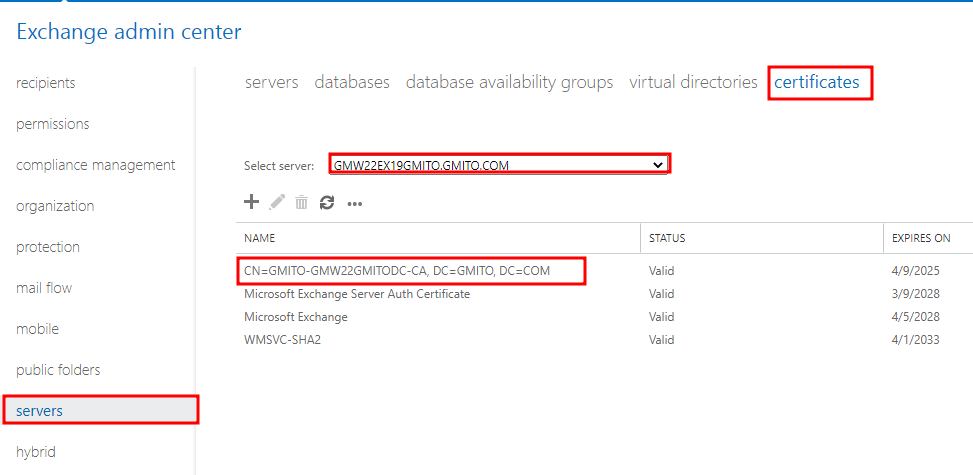Click the 4/1/2033 expiry date
973x475 pixels.
coord(916,340)
